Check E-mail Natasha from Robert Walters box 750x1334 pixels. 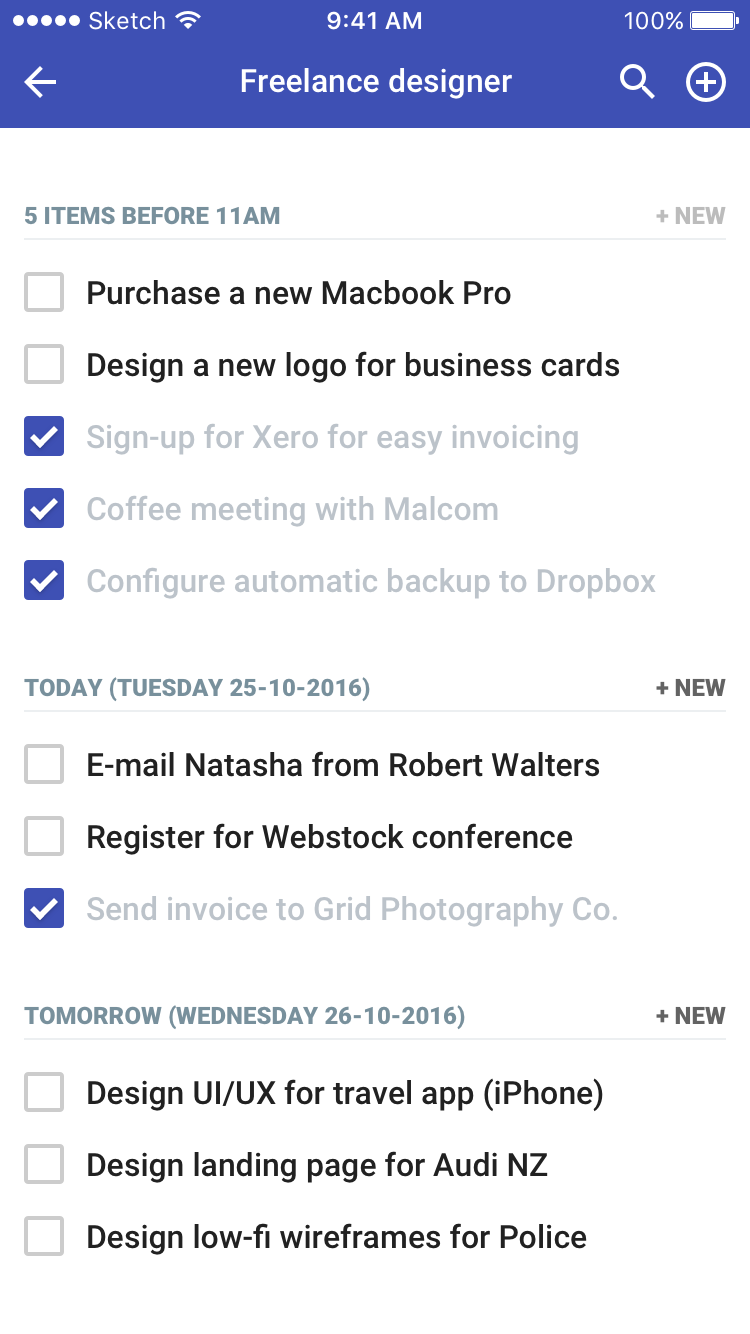(44, 765)
